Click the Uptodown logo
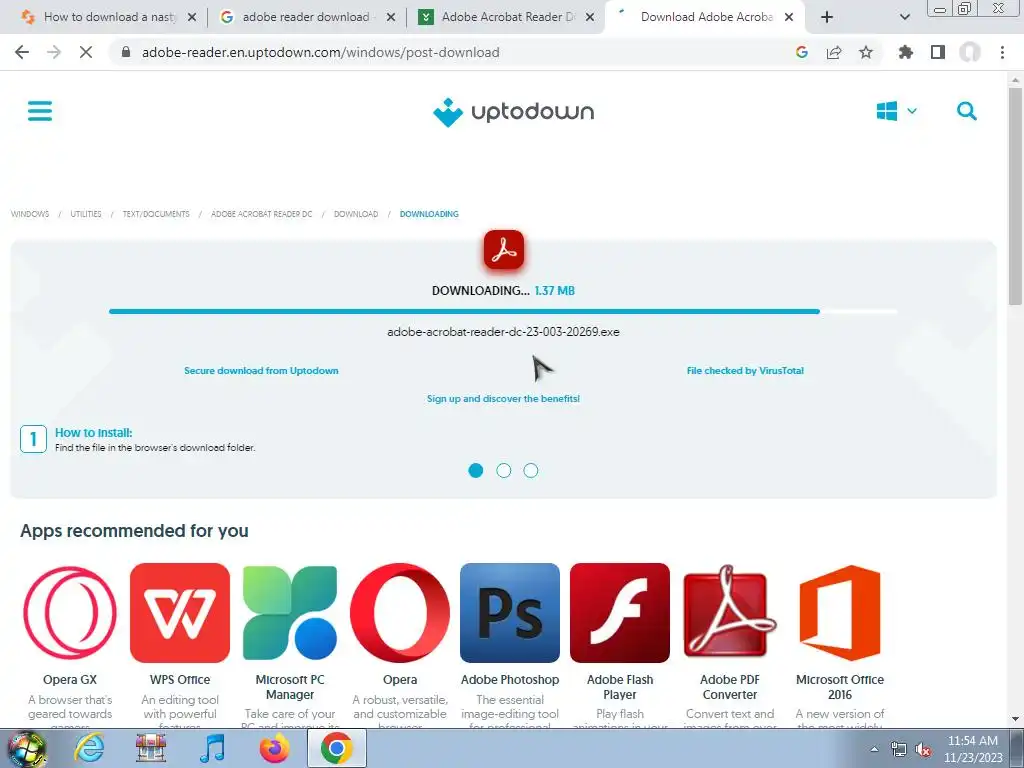 coord(513,112)
